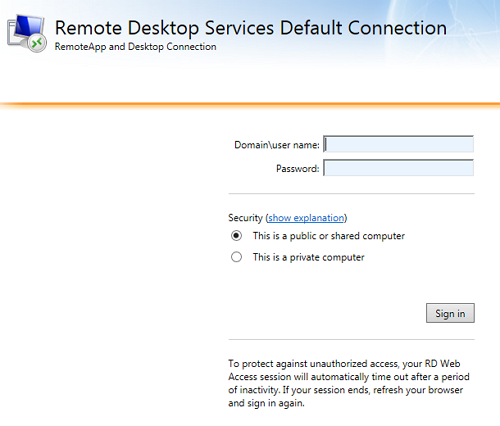Click the 'Remote Desktop Services Default Connection' heading
Screen dimensions: 500x426
tap(251, 28)
